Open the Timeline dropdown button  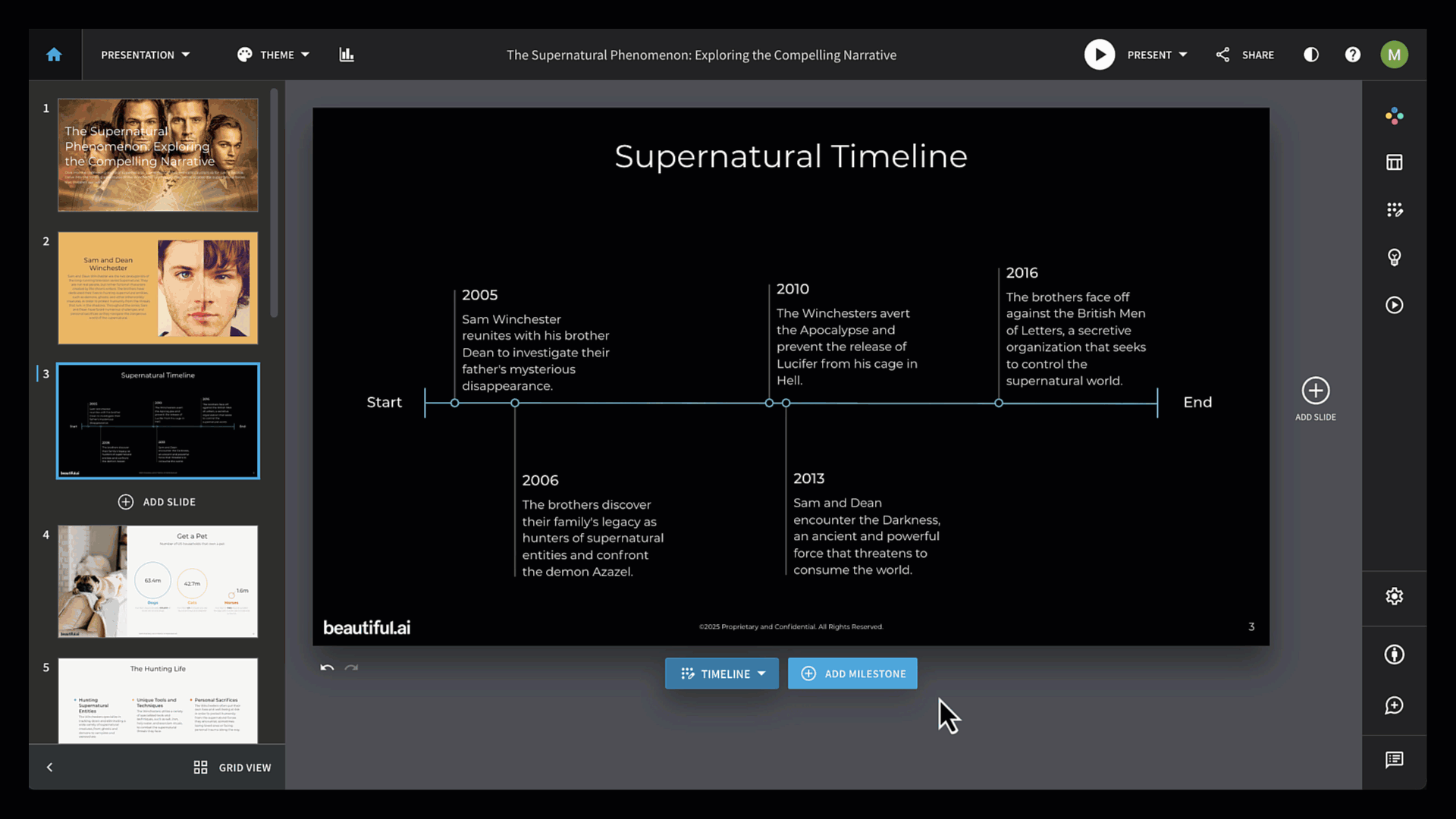click(722, 673)
